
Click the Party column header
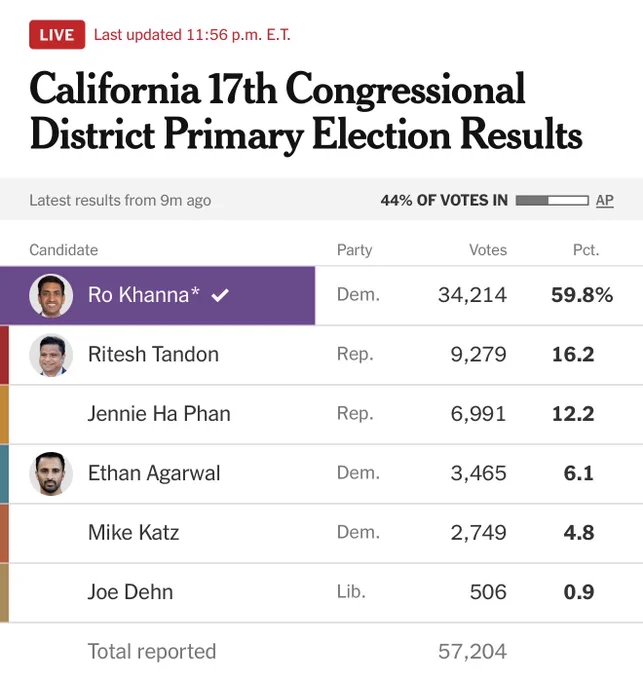pos(354,250)
